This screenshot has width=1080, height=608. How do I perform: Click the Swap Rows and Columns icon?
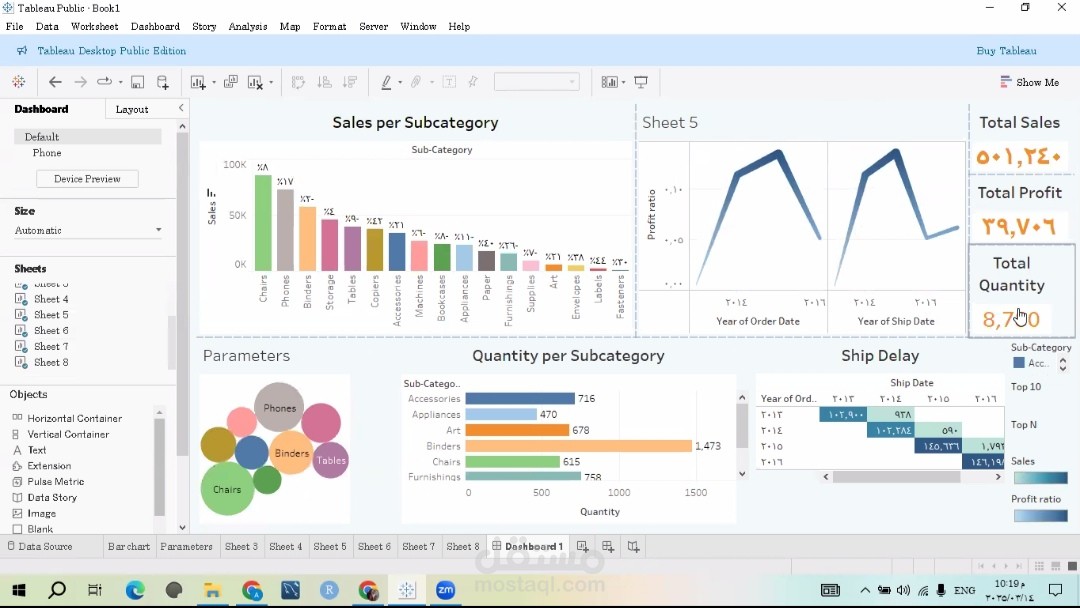298,82
